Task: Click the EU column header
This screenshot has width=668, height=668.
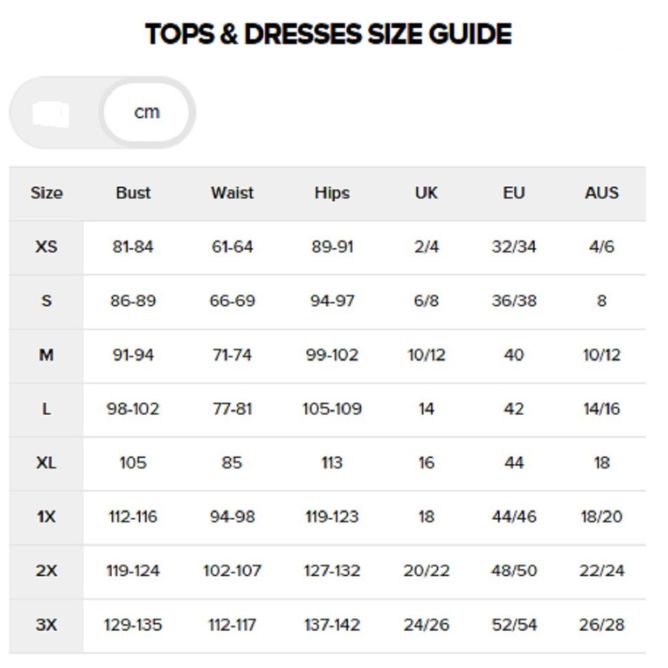Action: click(514, 193)
